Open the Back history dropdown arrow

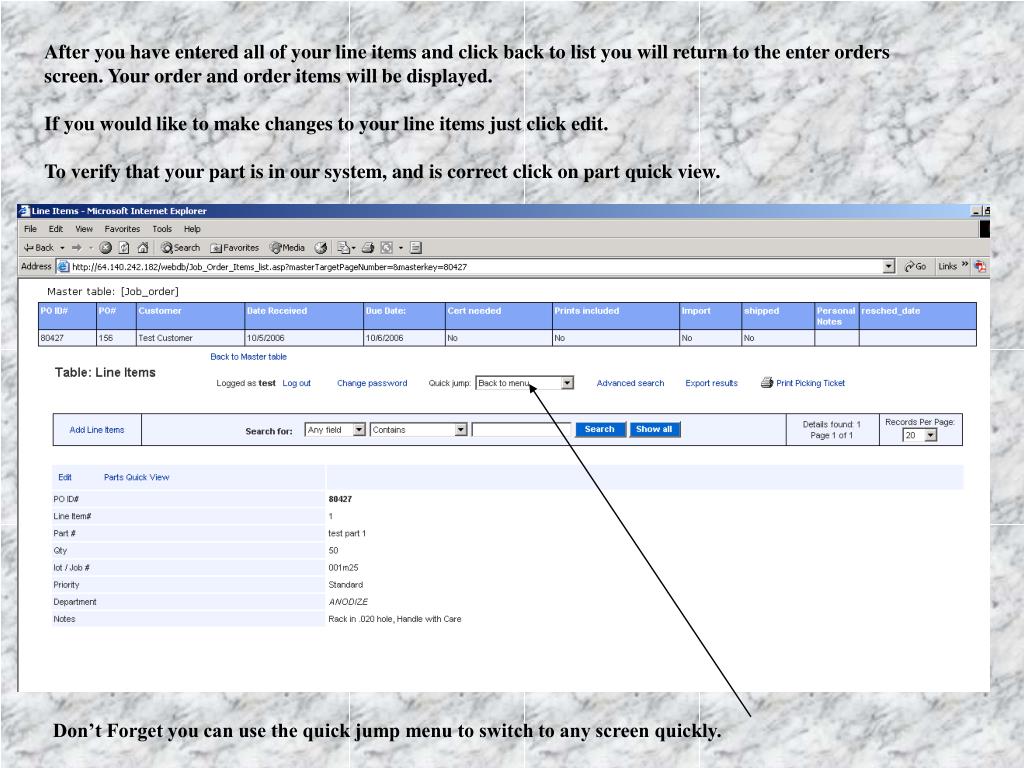pyautogui.click(x=62, y=248)
